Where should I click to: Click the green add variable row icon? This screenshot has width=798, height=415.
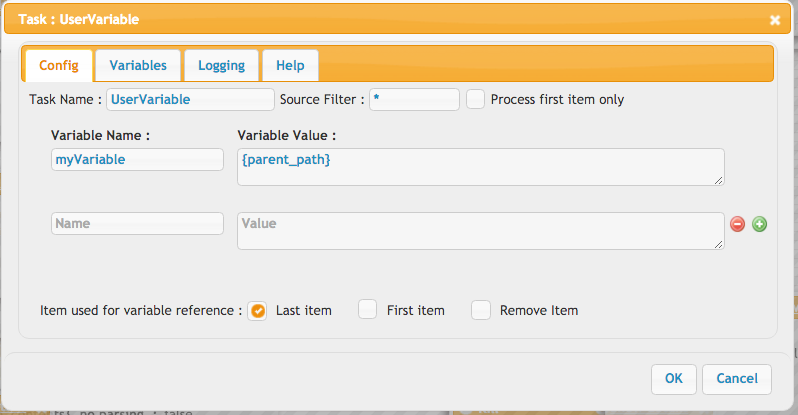759,224
